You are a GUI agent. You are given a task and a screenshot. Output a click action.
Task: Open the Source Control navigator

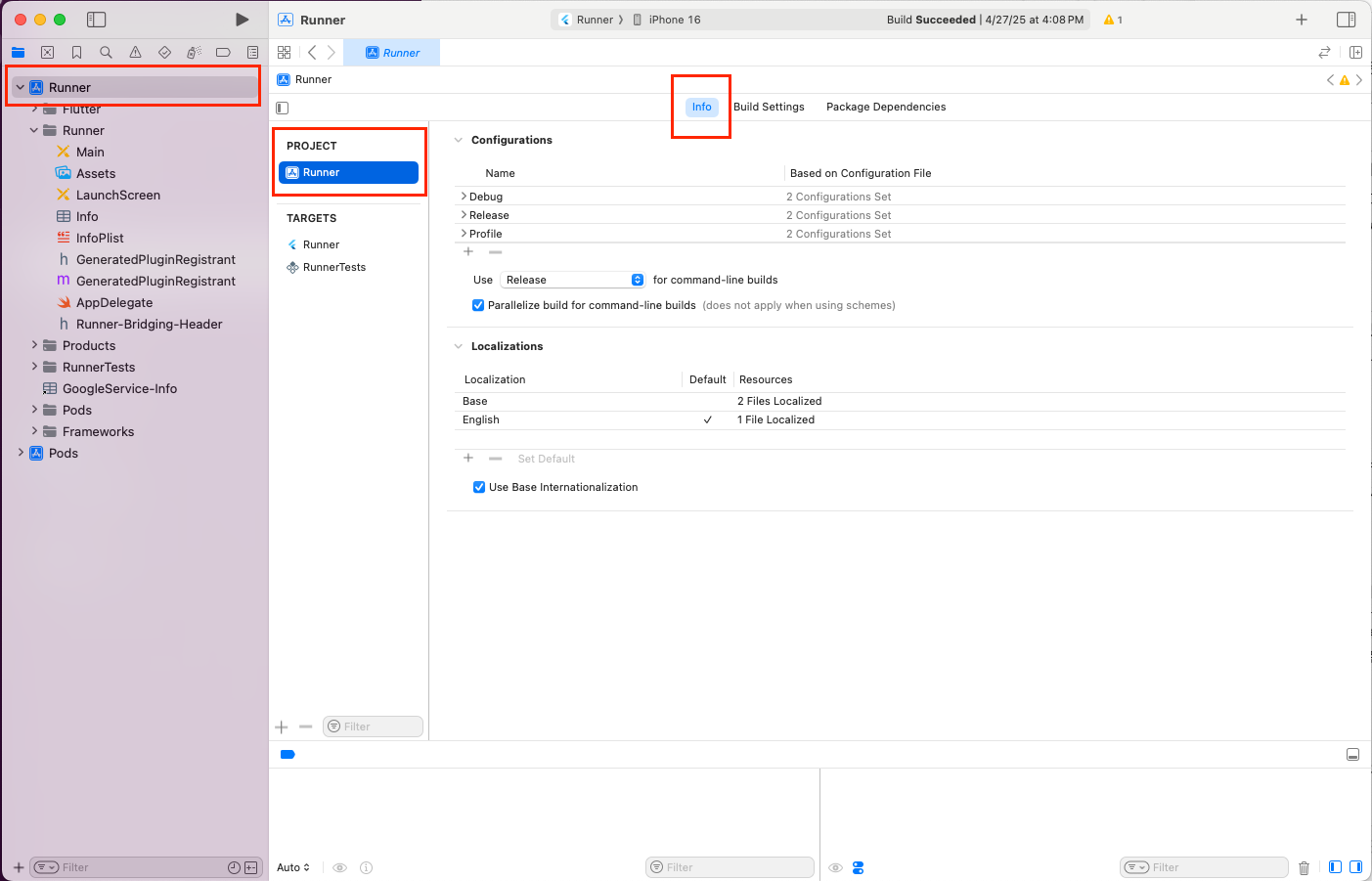point(47,52)
